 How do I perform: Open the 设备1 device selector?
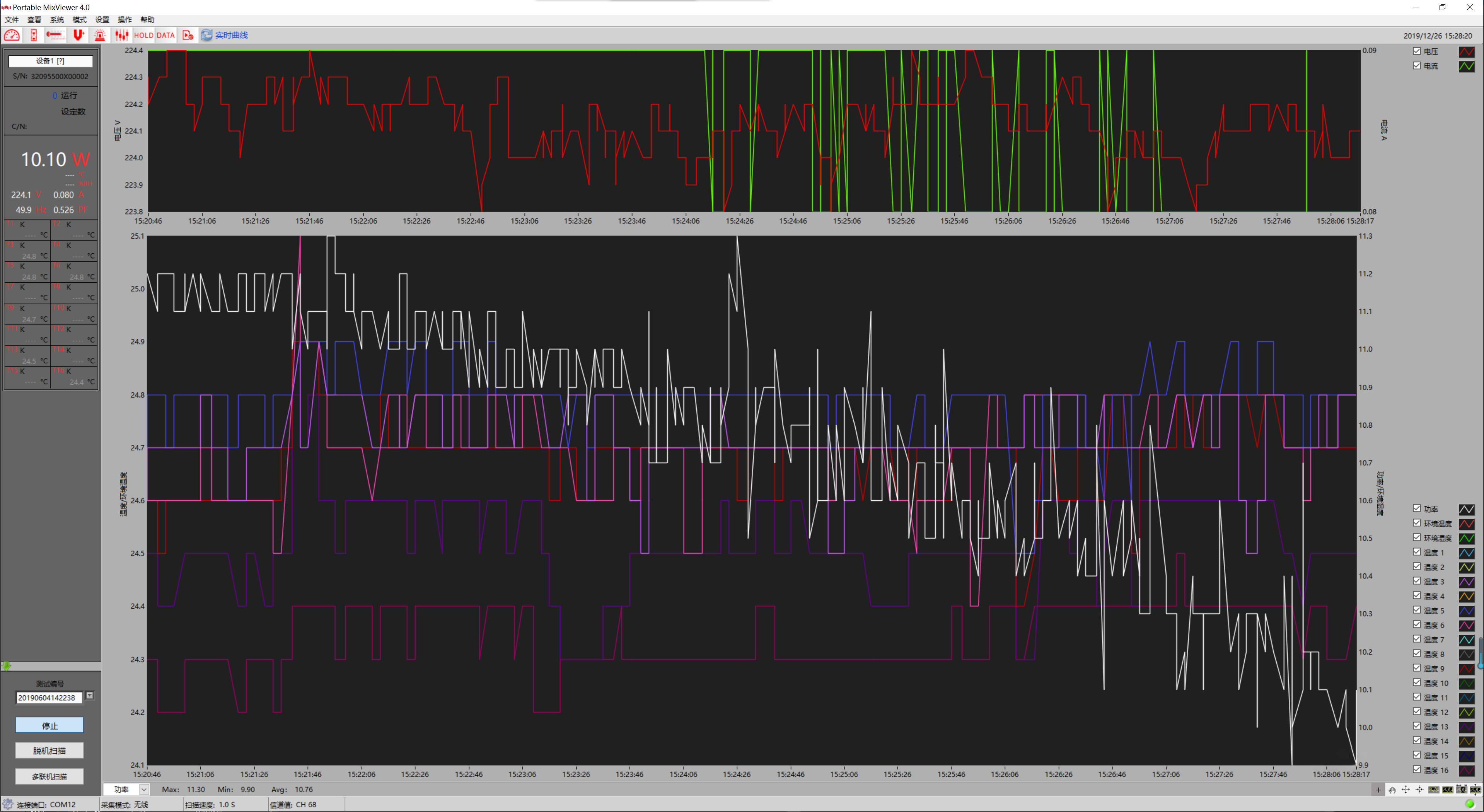point(50,61)
